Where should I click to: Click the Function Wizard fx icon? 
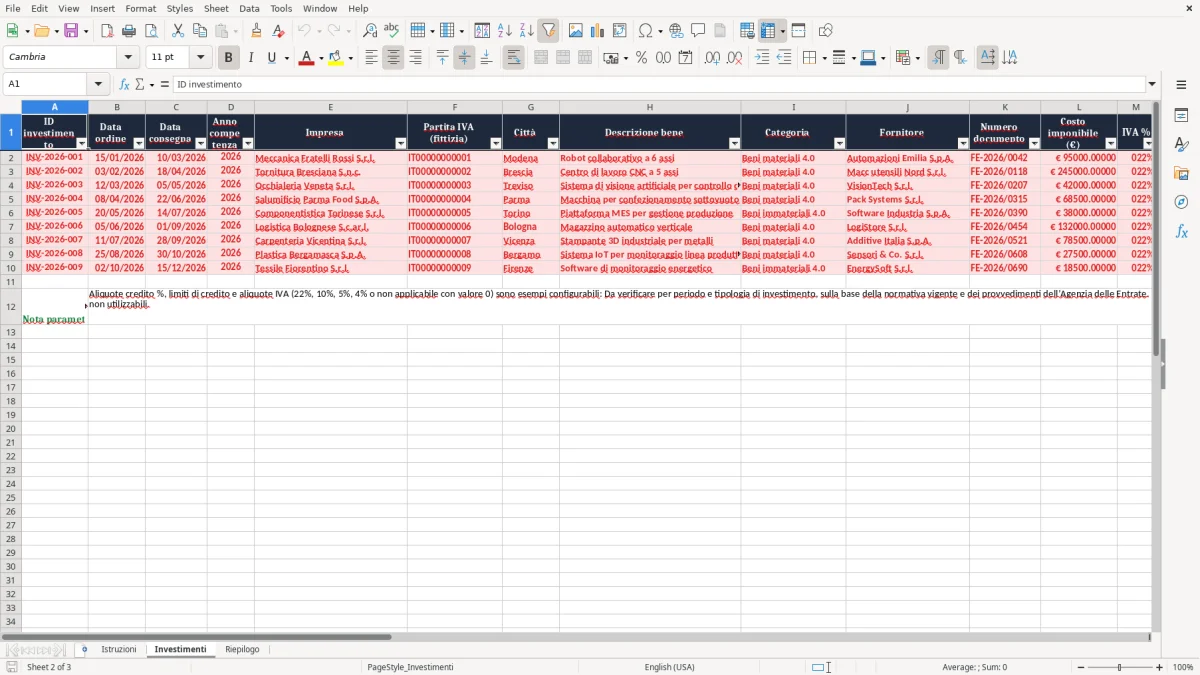(124, 84)
